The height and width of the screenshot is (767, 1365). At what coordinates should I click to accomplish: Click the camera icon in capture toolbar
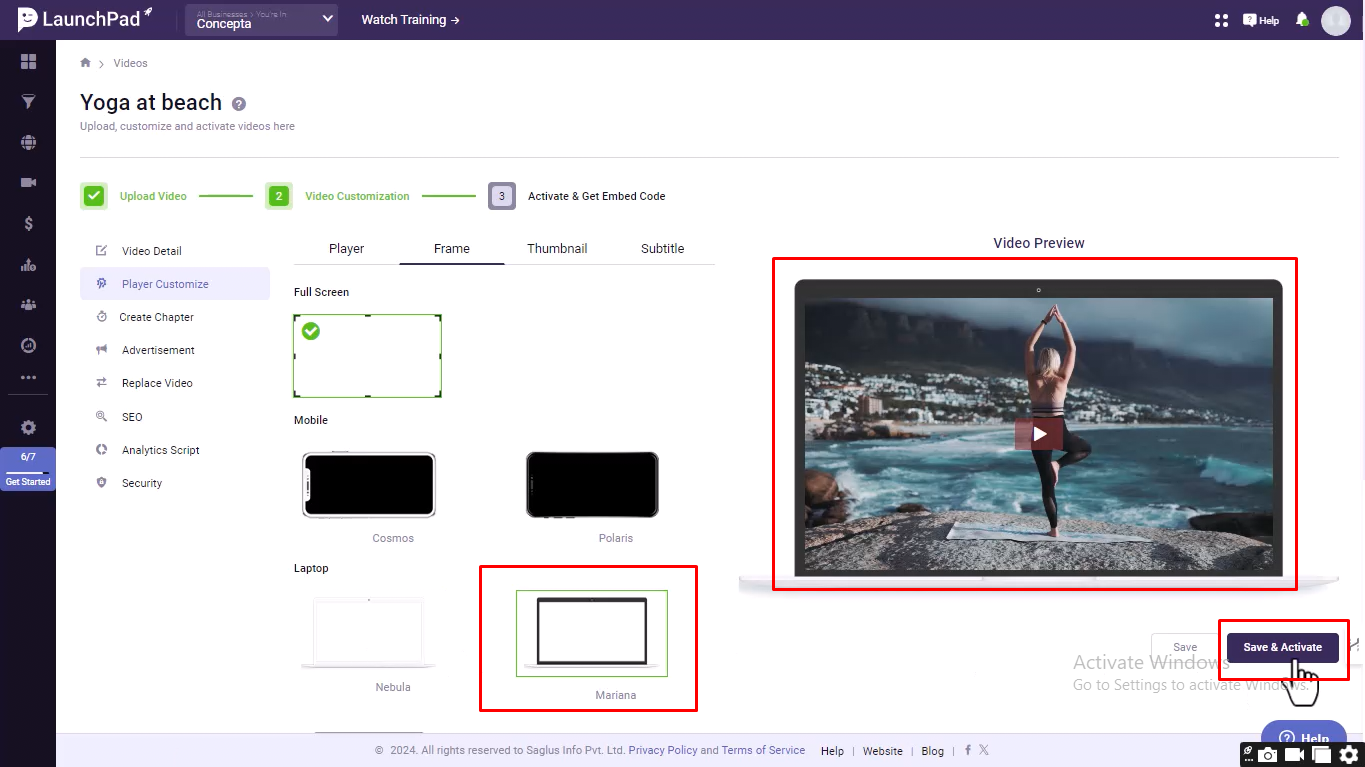click(1268, 755)
